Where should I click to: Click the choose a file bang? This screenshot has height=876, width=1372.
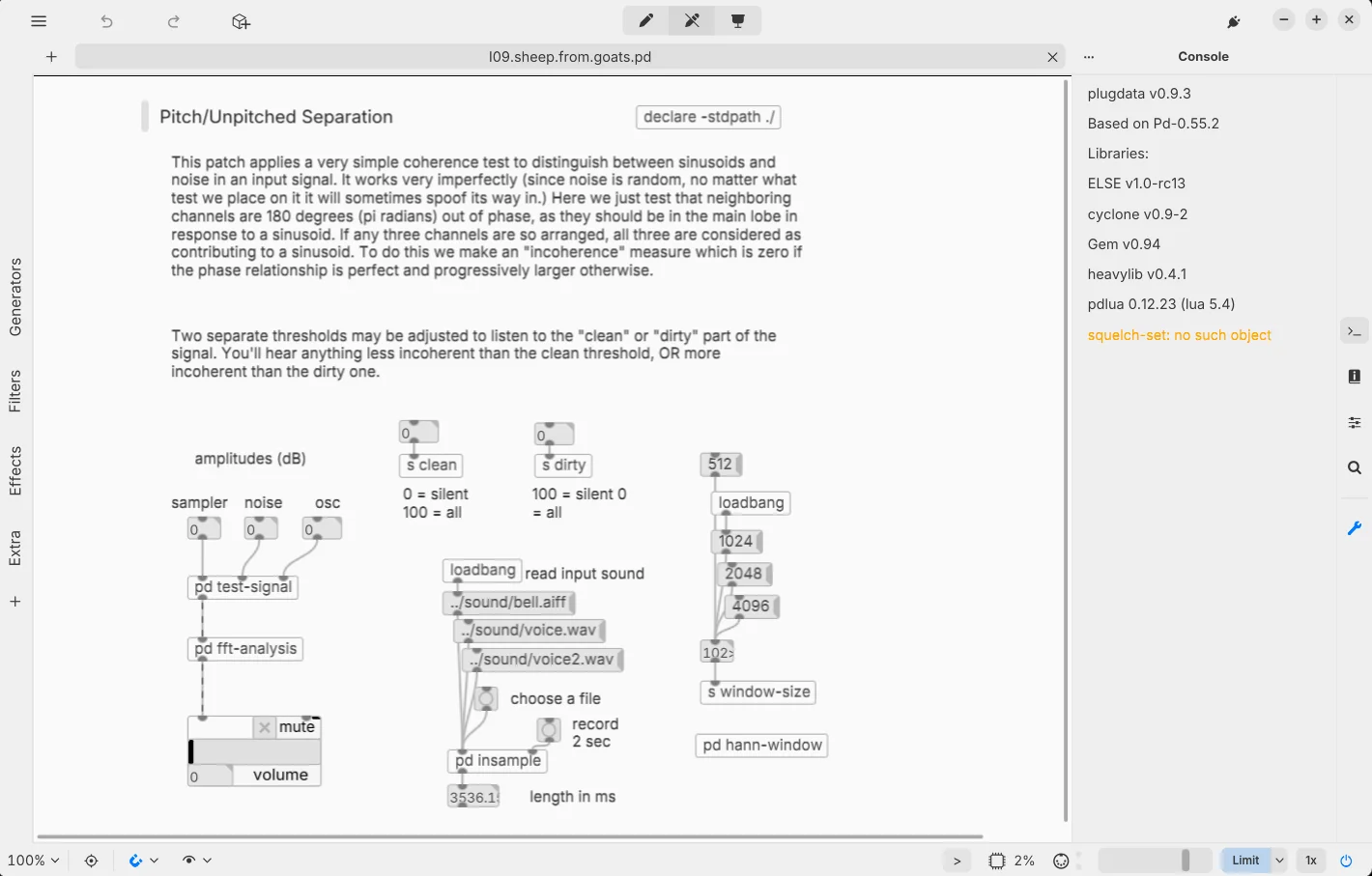point(486,698)
